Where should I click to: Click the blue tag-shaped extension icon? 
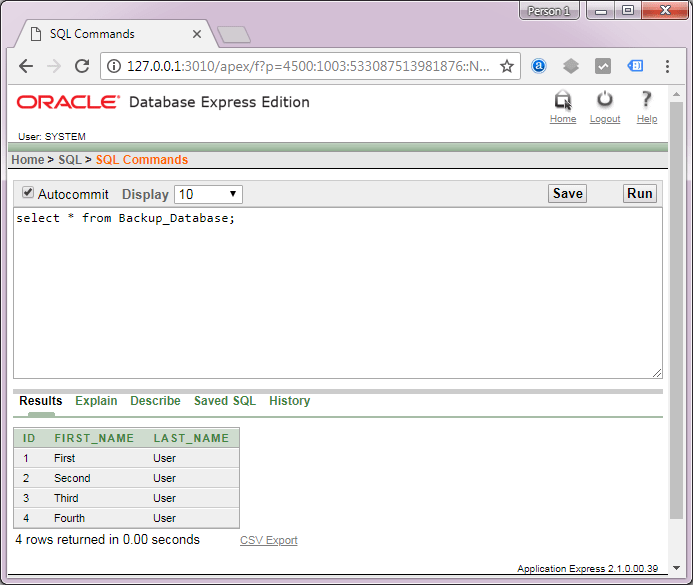pos(635,66)
